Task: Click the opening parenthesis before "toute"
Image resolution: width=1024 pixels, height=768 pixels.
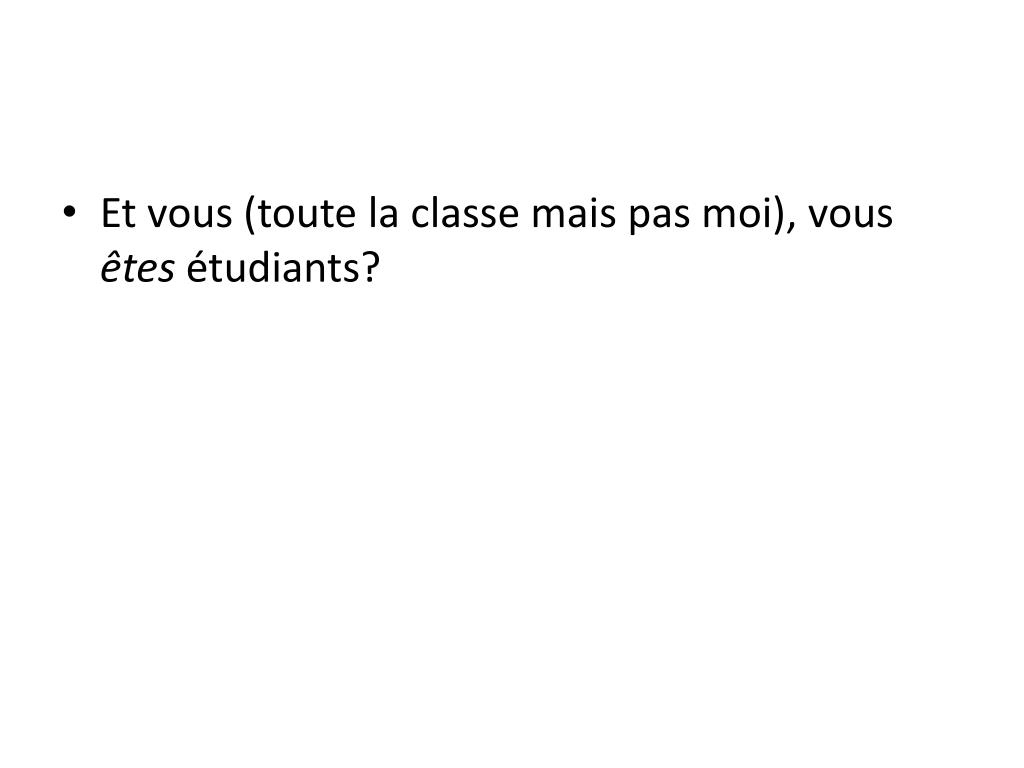Action: tap(249, 214)
